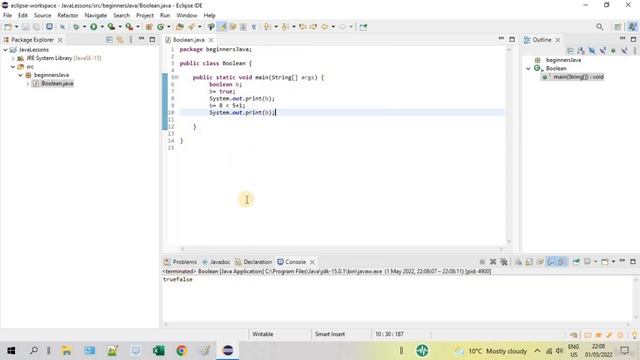This screenshot has width=640, height=360.
Task: Switch to the Problems tab
Action: [180, 262]
